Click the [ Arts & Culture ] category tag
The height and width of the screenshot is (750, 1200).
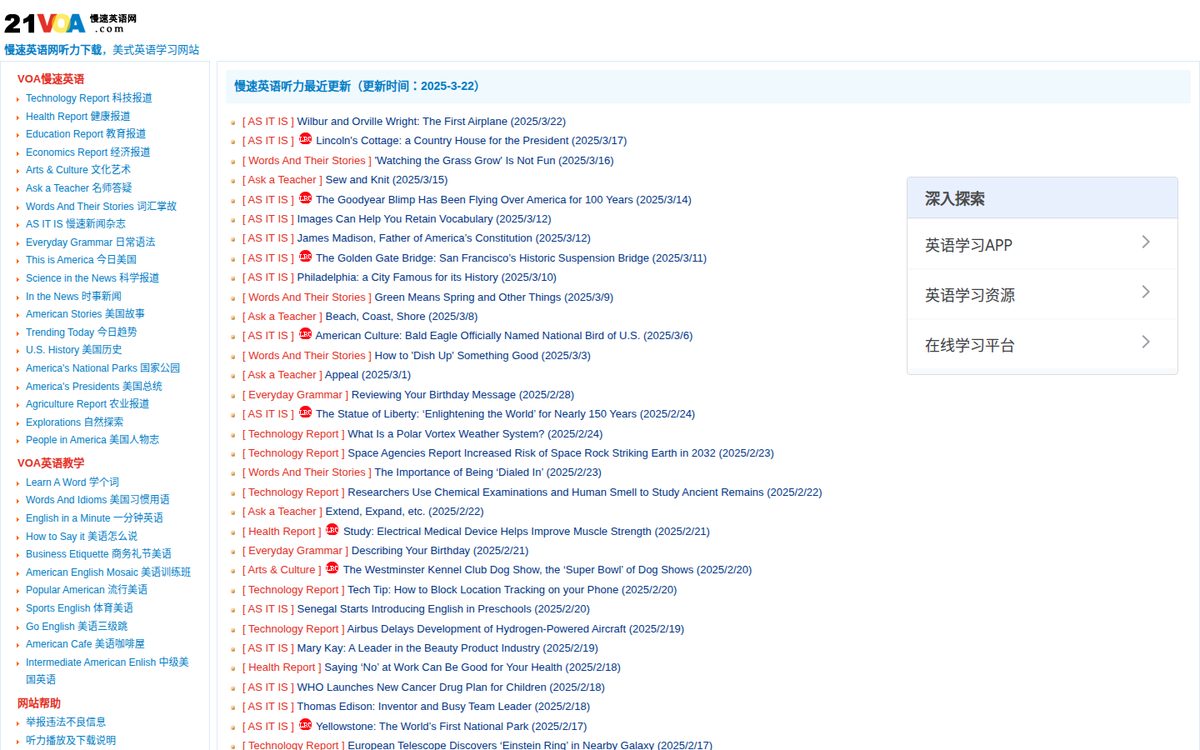[x=282, y=570]
